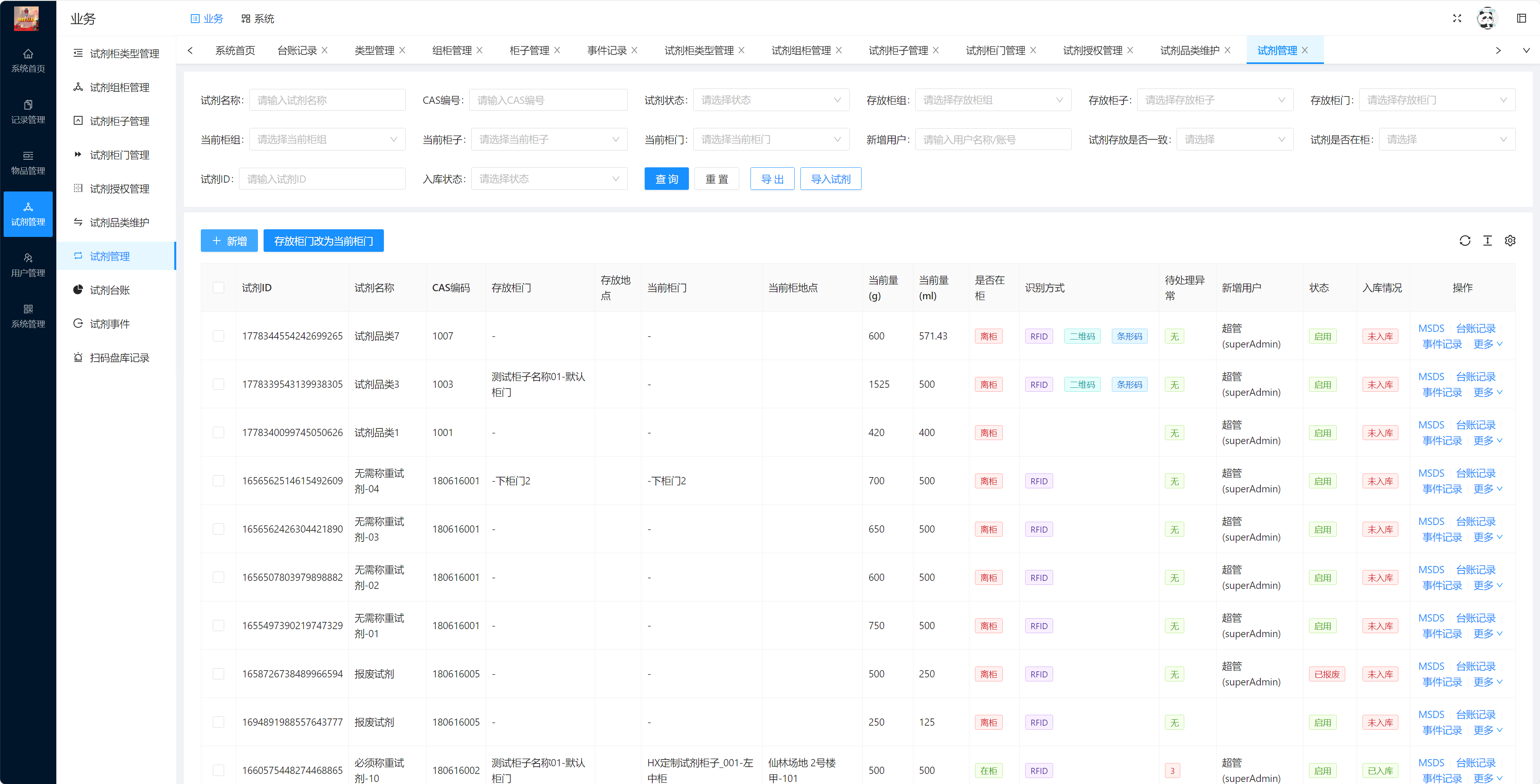The height and width of the screenshot is (784, 1540).
Task: Open the 当前柜子 dropdown
Action: (x=549, y=139)
